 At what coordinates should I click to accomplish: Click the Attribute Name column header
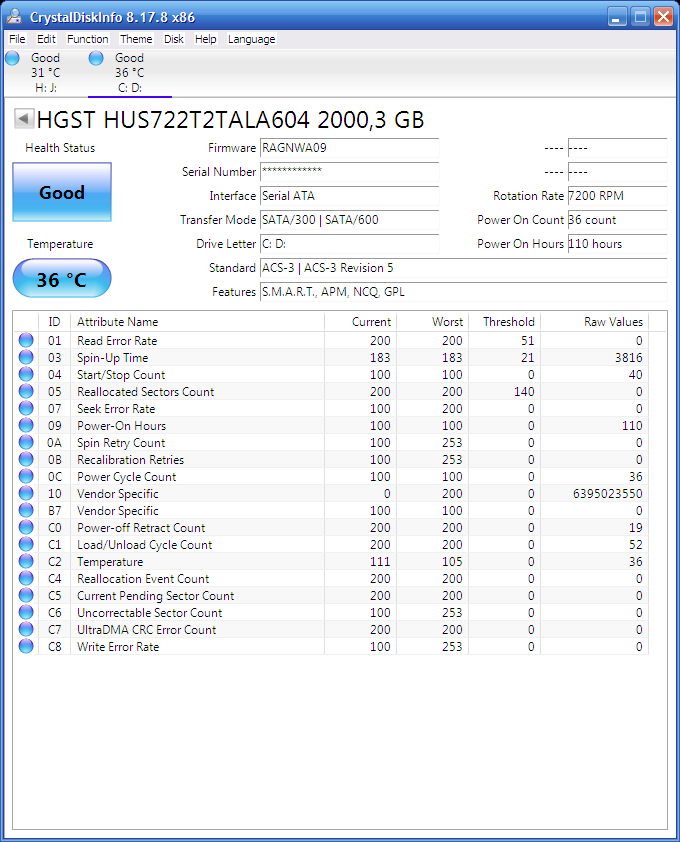click(x=197, y=322)
